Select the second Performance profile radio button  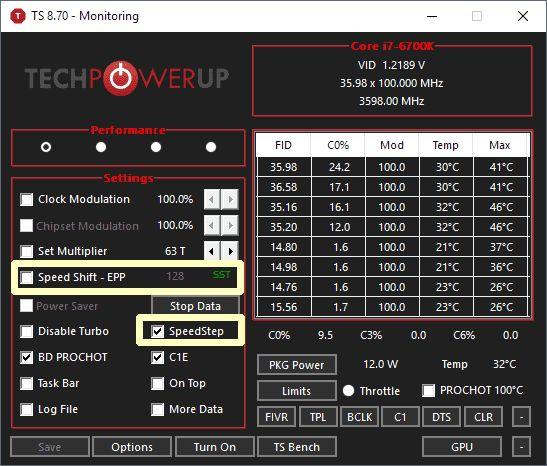101,147
